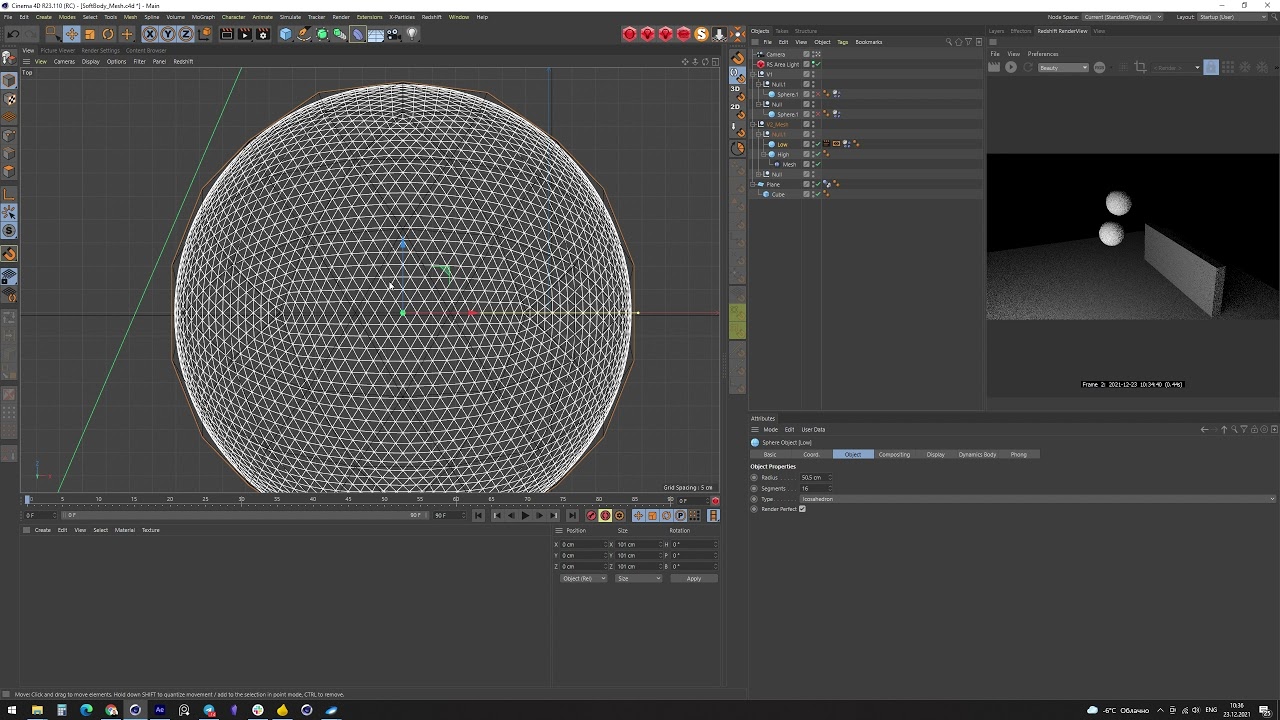Toggle Camera layer checkbox in Objects
The image size is (1280, 720).
point(807,54)
